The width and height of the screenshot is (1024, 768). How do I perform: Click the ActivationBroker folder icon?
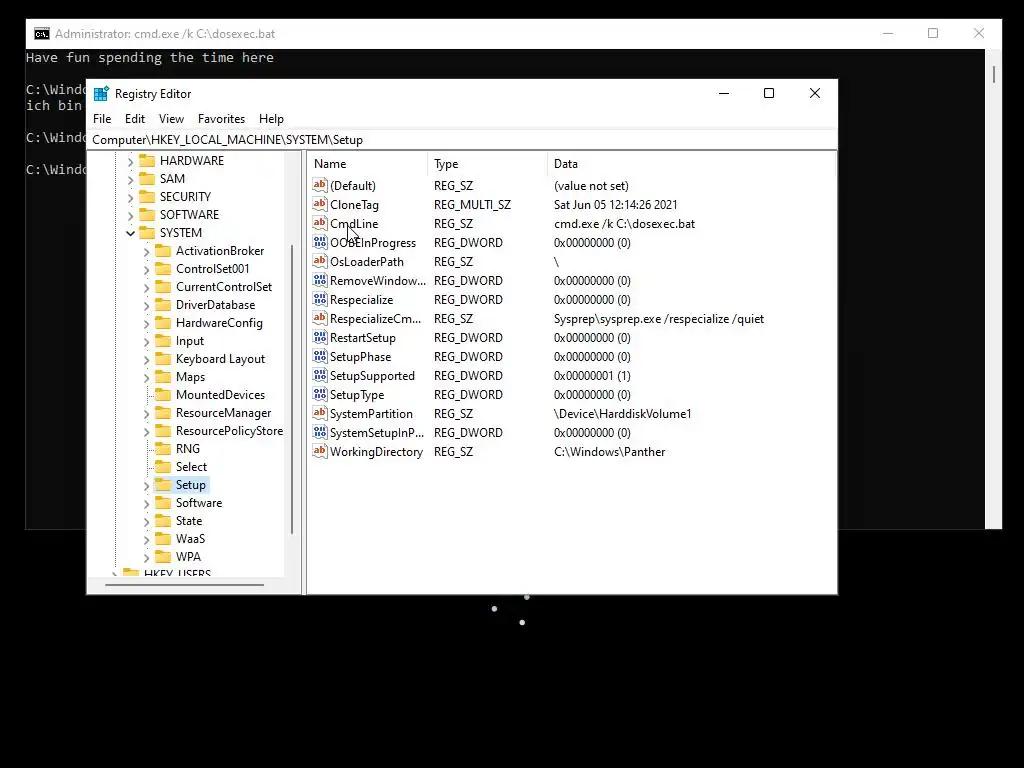tap(163, 251)
